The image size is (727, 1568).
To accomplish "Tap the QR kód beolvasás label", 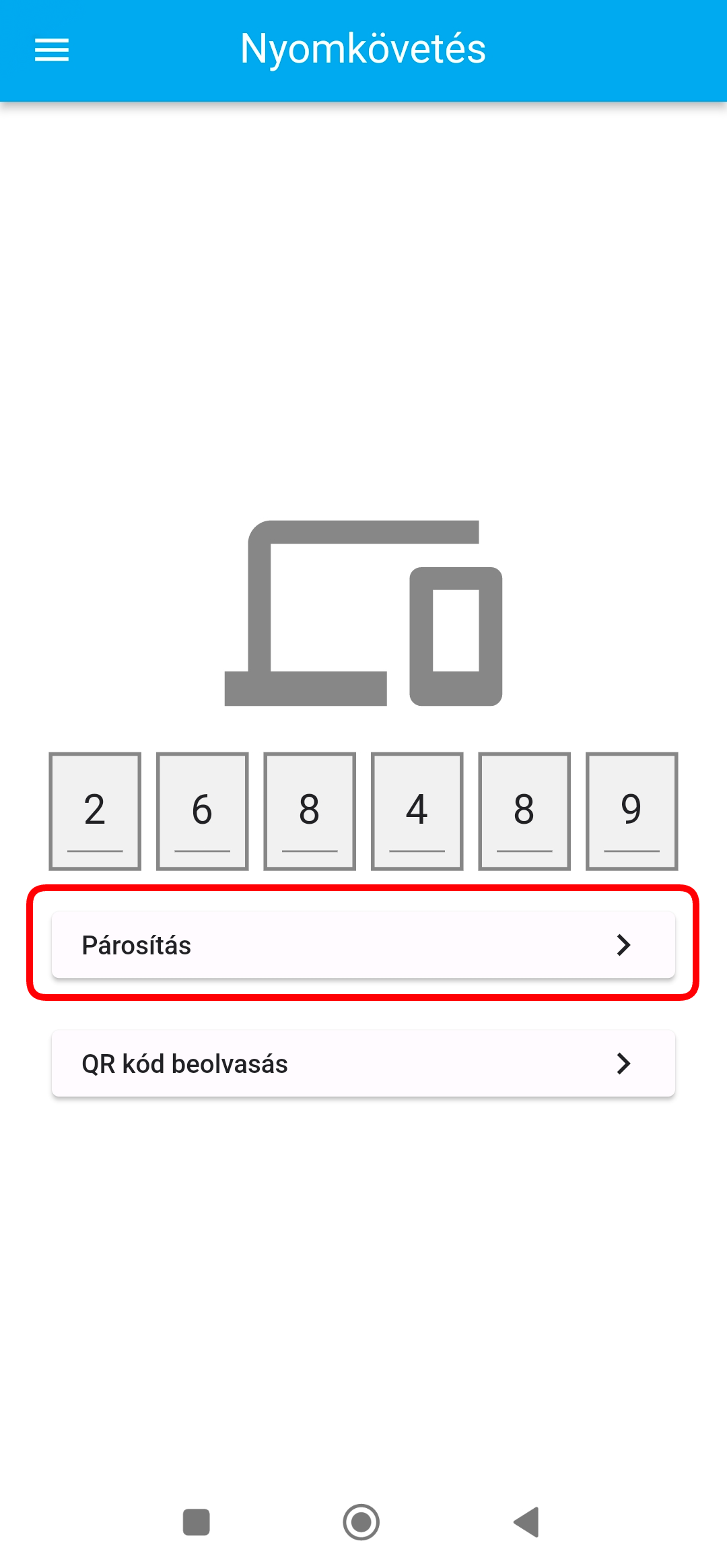I will 184,1064.
